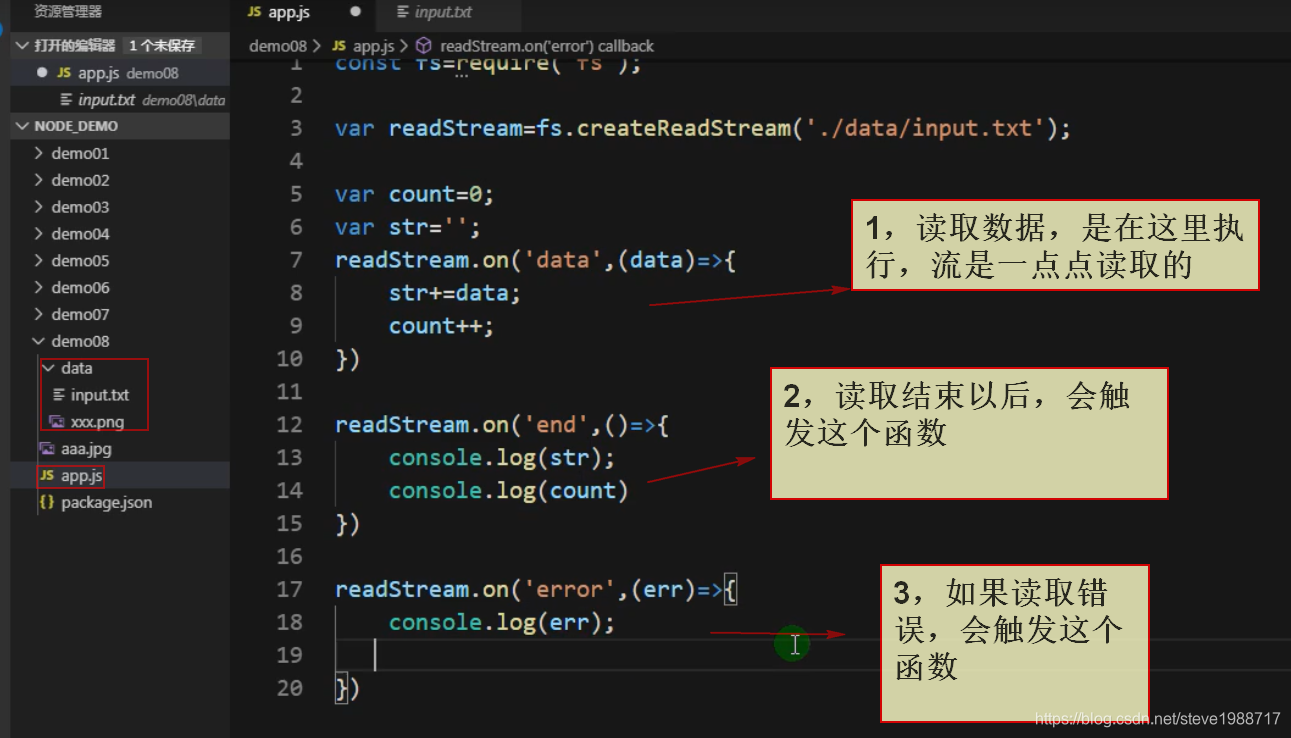Click demo08 in the breadcrumb bar

point(279,46)
